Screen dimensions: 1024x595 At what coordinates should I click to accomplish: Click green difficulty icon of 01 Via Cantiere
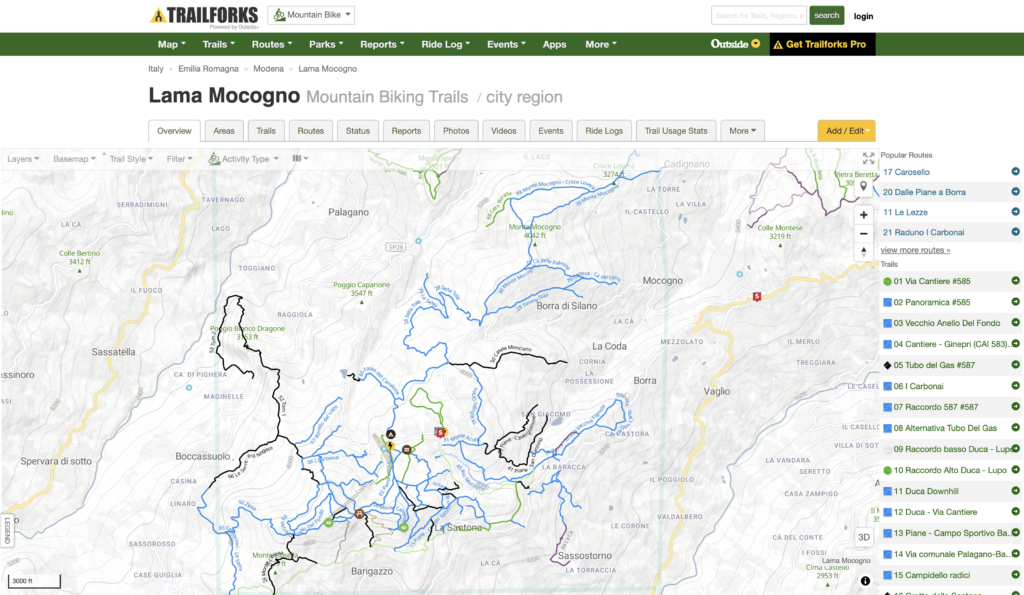pyautogui.click(x=888, y=281)
